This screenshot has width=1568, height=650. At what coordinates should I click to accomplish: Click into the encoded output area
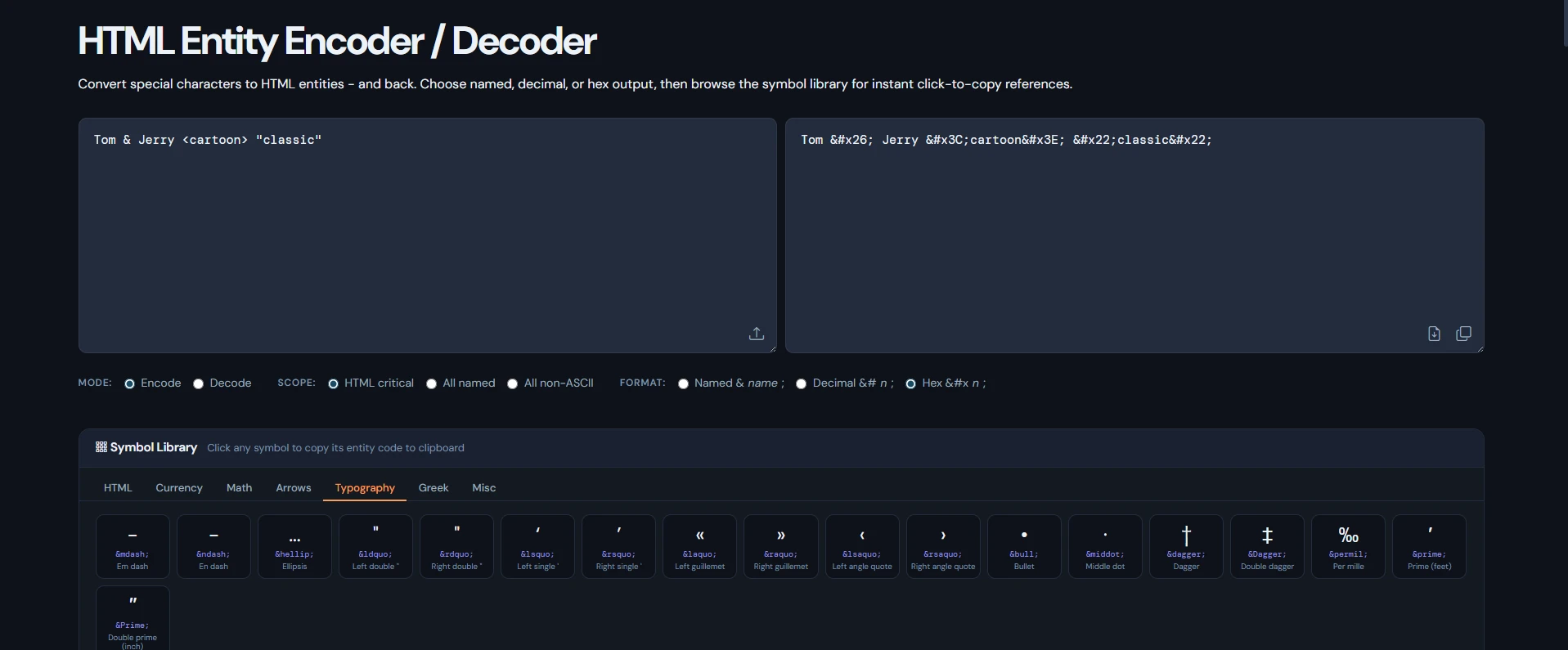click(x=1134, y=235)
